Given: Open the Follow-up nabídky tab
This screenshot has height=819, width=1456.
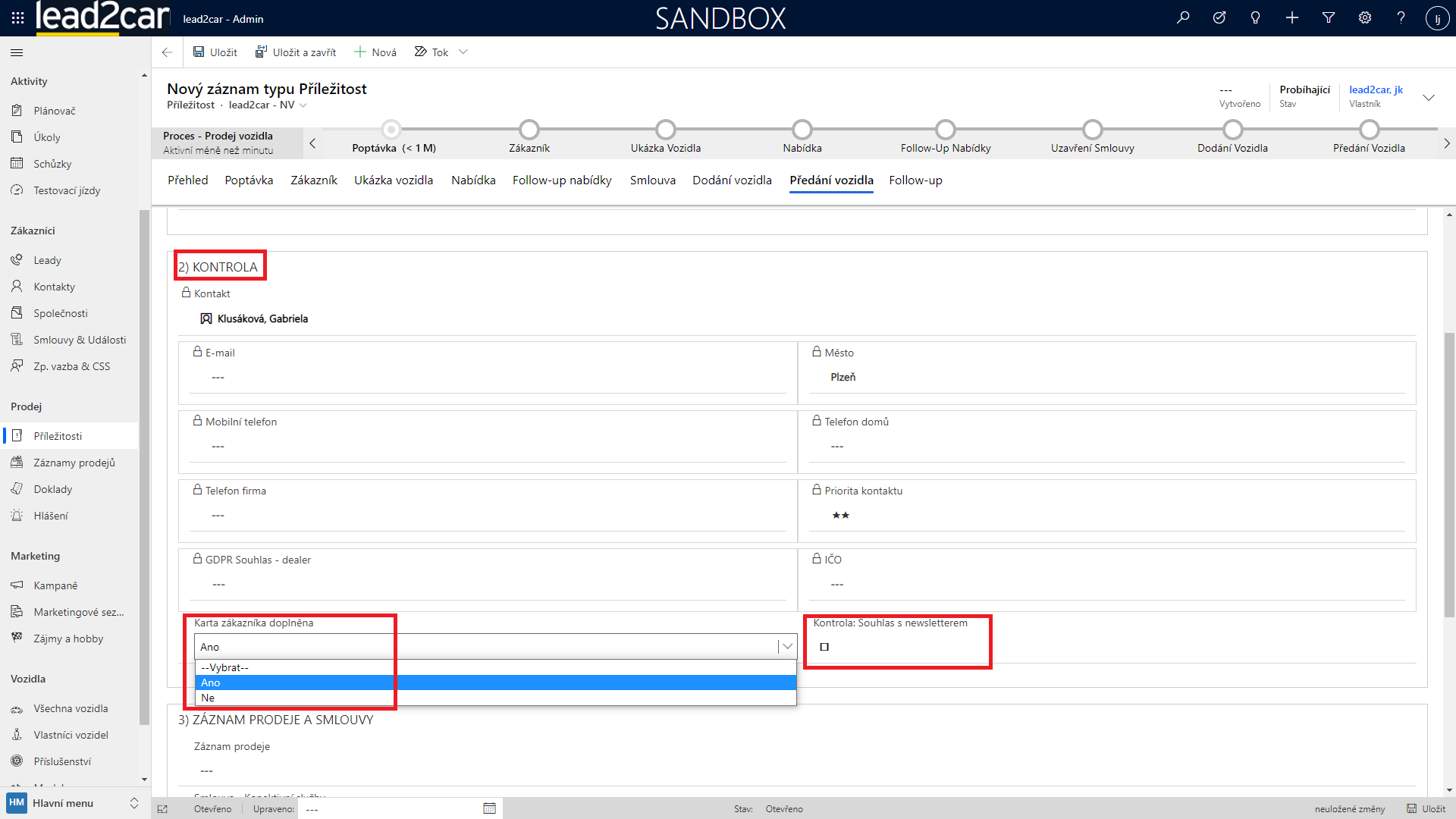Looking at the screenshot, I should pyautogui.click(x=561, y=180).
